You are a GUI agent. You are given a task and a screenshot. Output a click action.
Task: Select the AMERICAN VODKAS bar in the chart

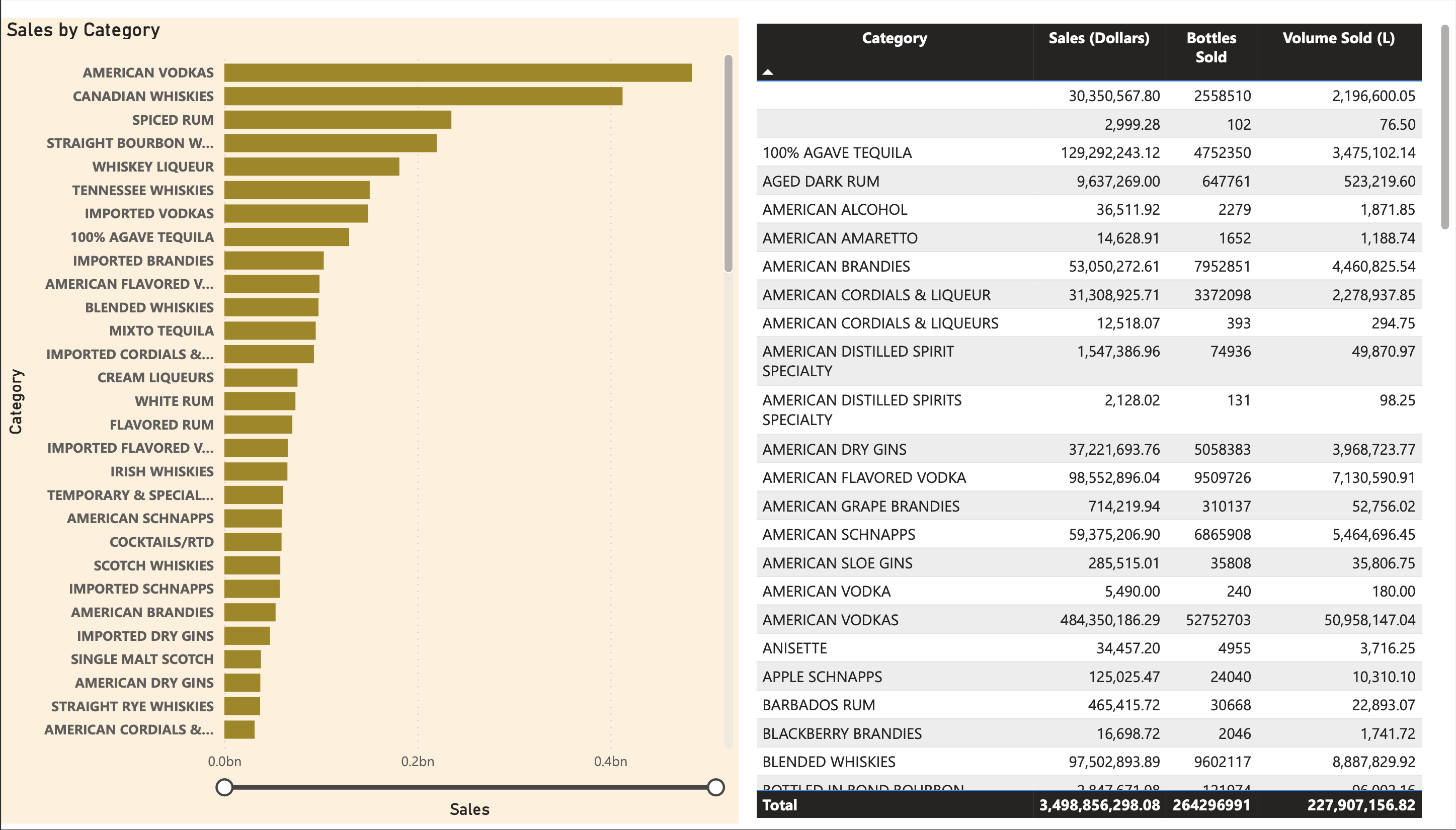point(456,72)
